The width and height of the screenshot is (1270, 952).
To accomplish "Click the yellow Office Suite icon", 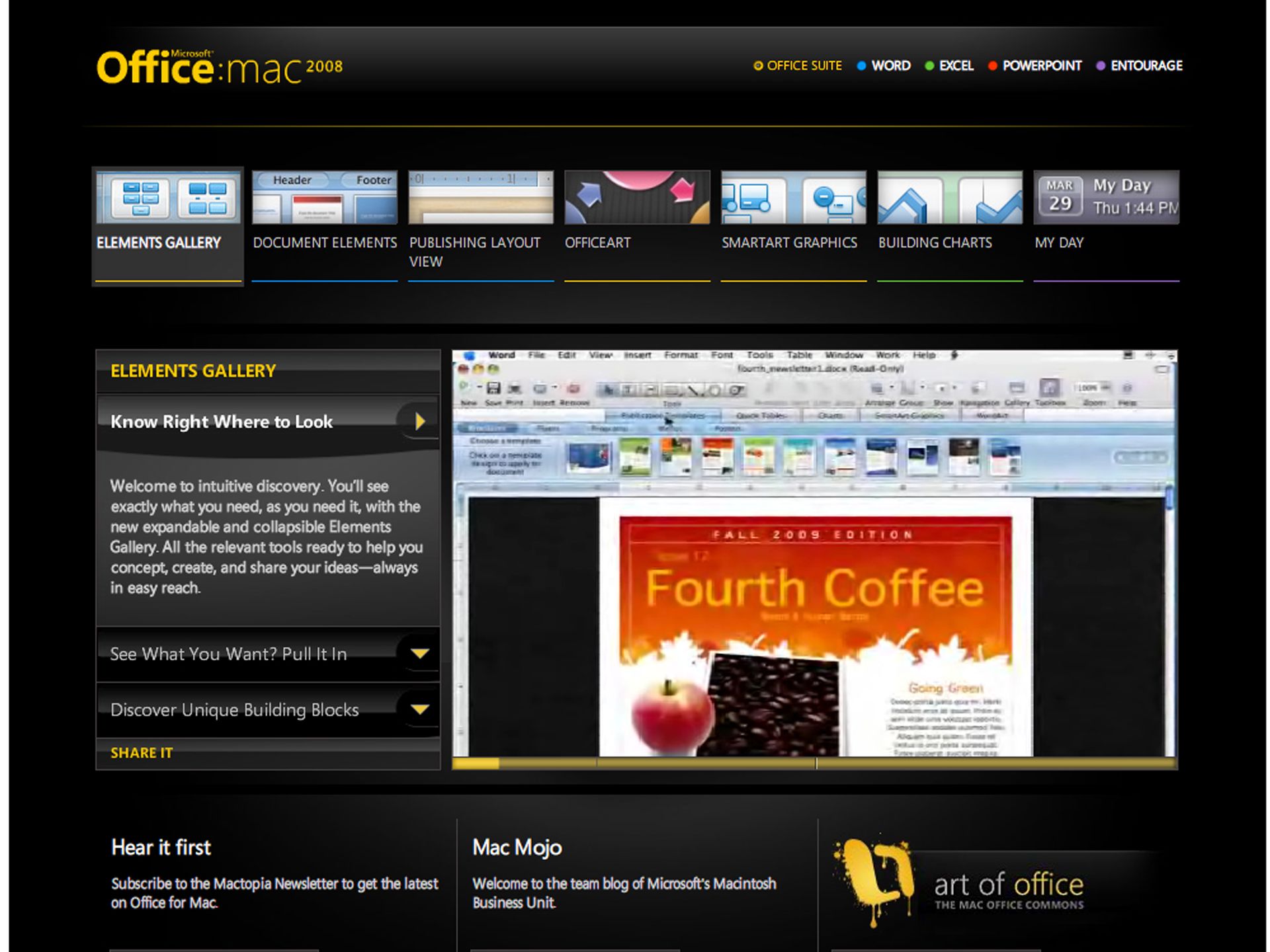I will [x=758, y=66].
